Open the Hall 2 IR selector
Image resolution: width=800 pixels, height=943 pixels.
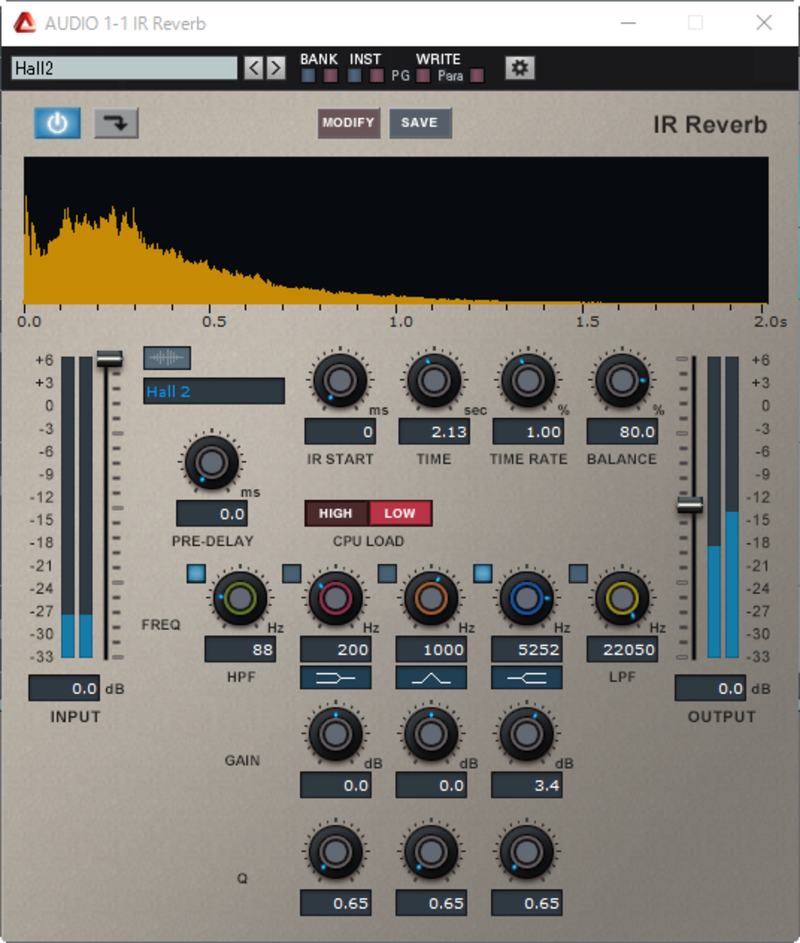(214, 392)
